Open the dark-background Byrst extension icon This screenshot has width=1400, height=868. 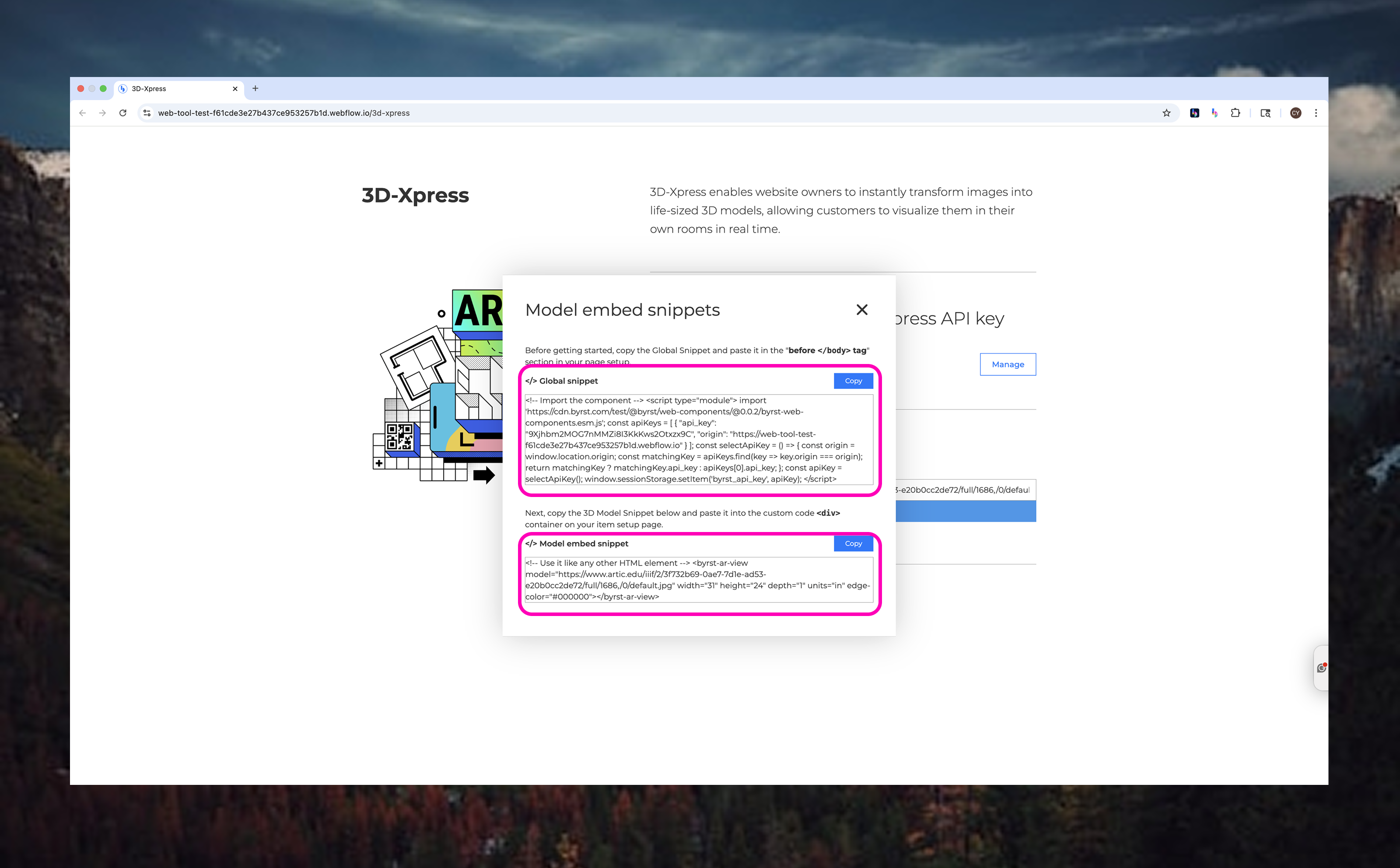pyautogui.click(x=1194, y=113)
